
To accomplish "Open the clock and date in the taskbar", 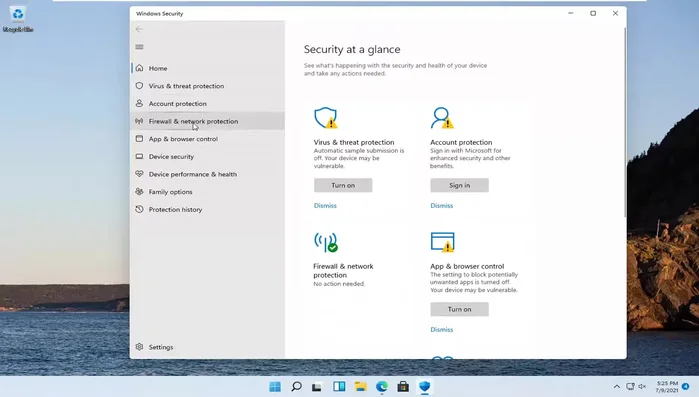I will (667, 386).
